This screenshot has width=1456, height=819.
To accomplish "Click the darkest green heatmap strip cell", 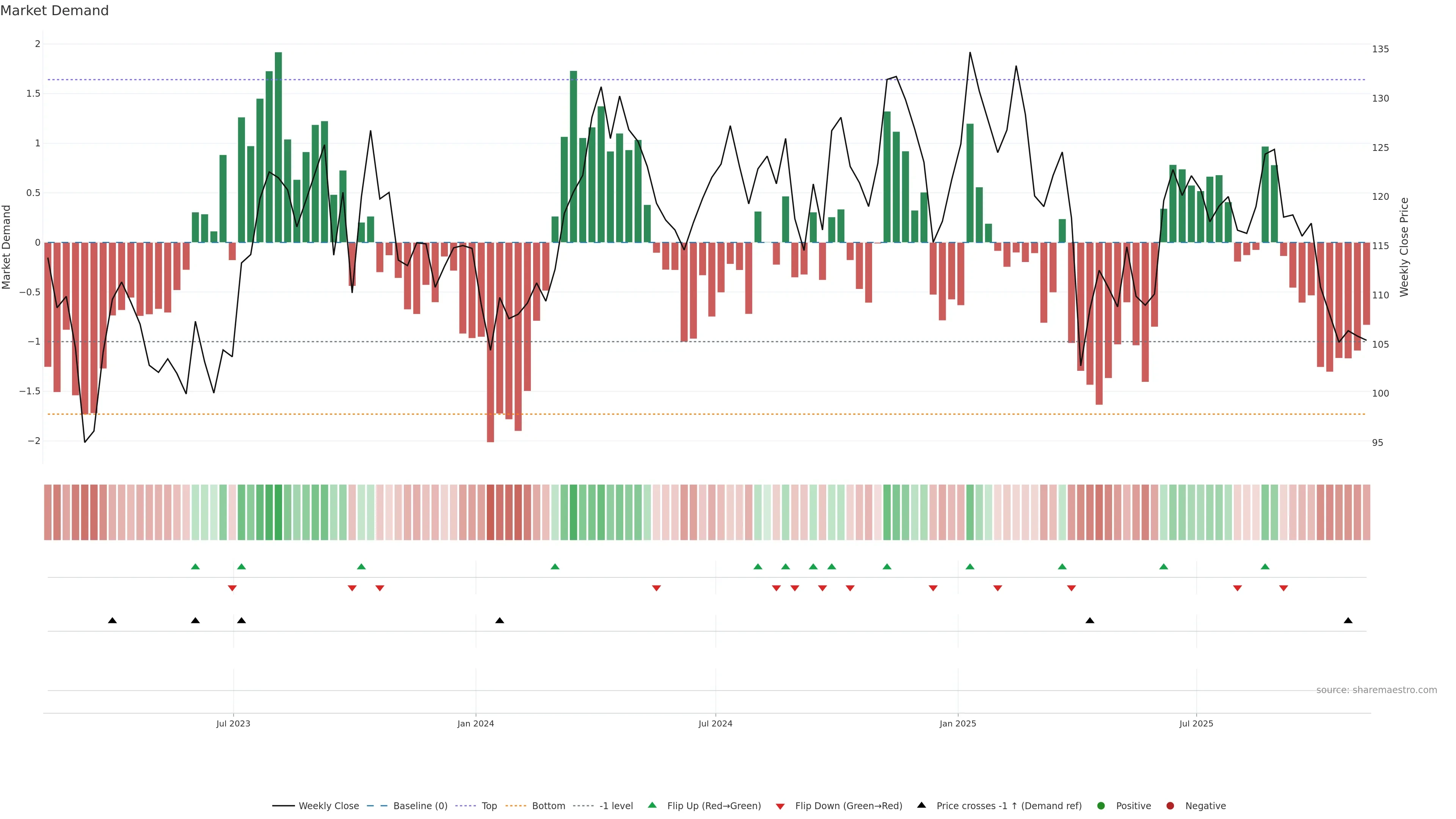I will pyautogui.click(x=278, y=512).
